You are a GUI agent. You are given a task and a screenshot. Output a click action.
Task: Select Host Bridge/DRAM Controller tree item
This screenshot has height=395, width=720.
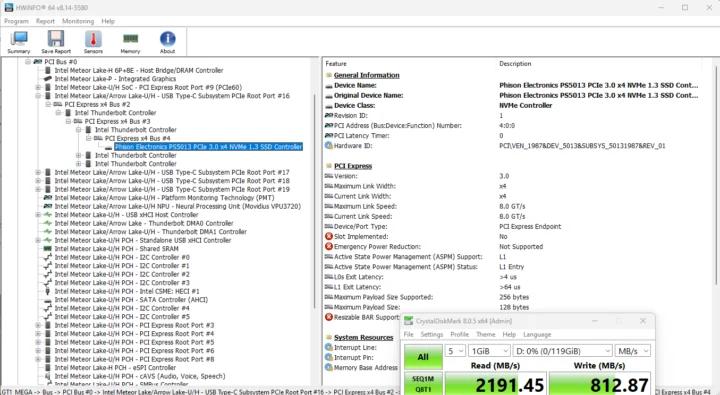click(x=139, y=70)
